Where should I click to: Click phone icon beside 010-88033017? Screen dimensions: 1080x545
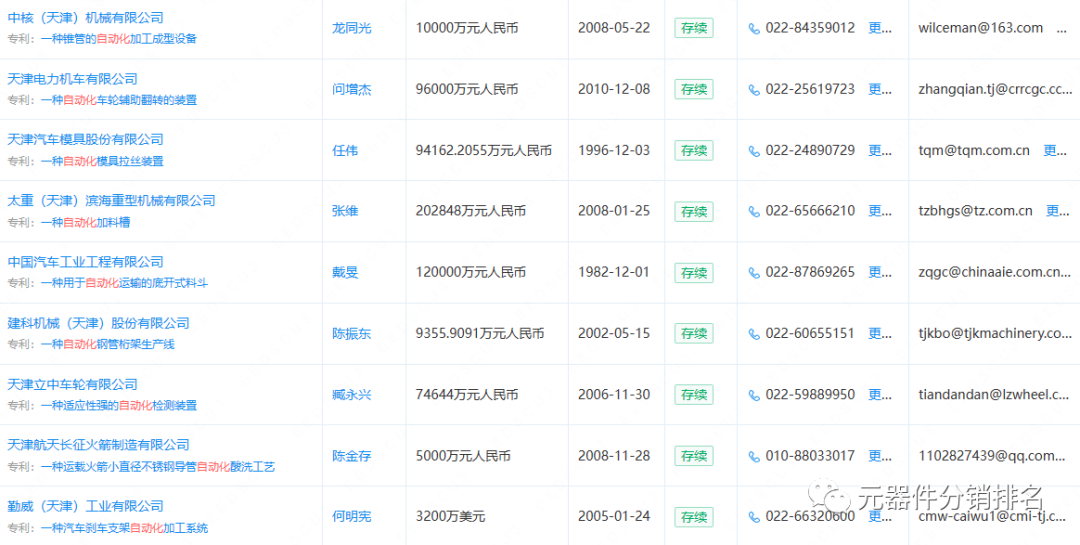point(754,456)
